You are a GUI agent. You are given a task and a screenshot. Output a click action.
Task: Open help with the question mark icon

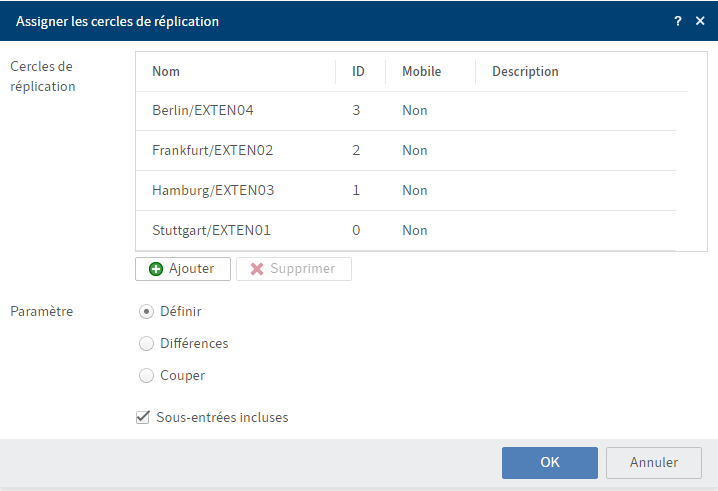click(678, 21)
